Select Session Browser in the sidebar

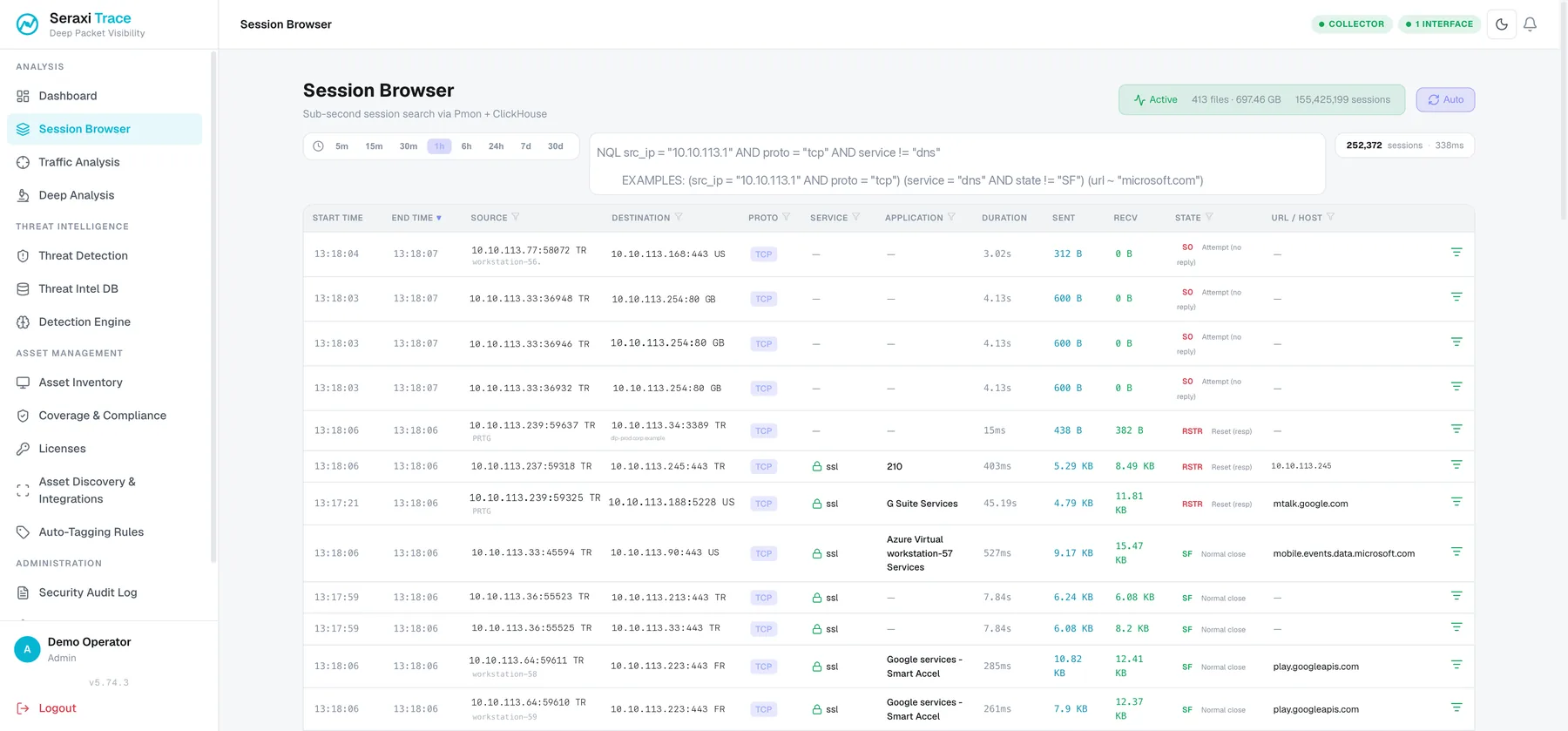click(105, 129)
